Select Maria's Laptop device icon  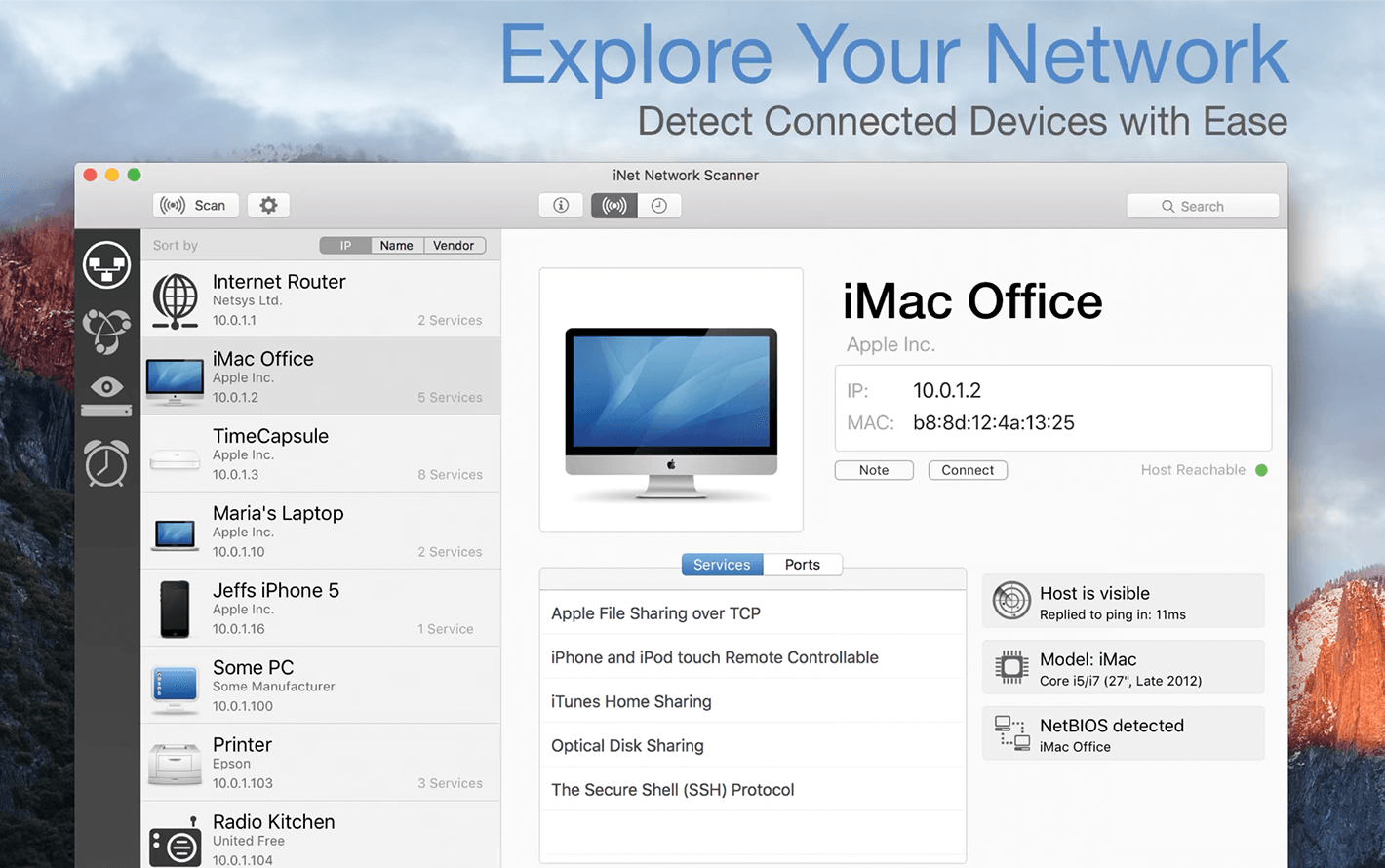pos(176,534)
